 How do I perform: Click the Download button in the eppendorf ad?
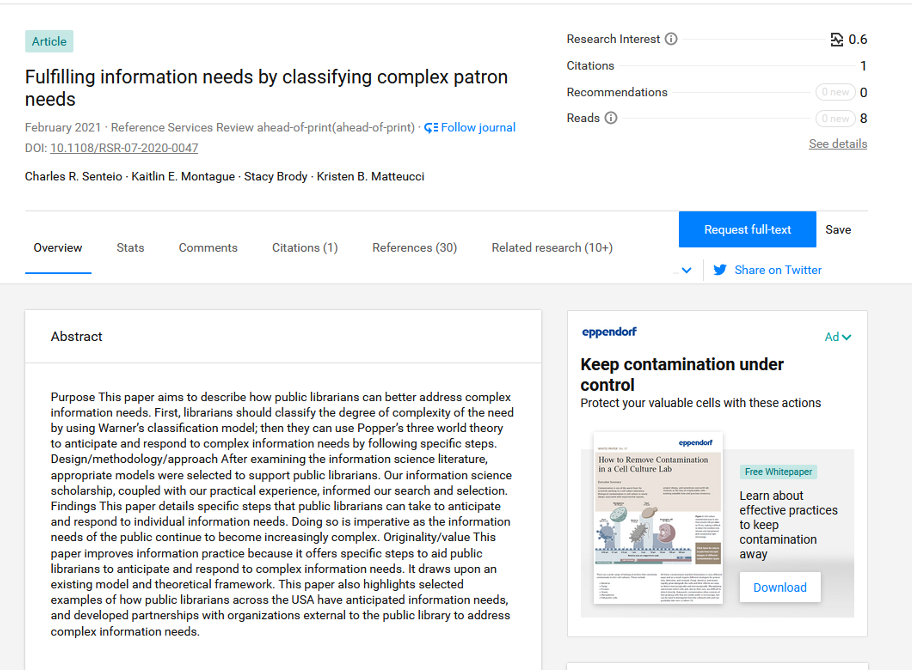[780, 587]
